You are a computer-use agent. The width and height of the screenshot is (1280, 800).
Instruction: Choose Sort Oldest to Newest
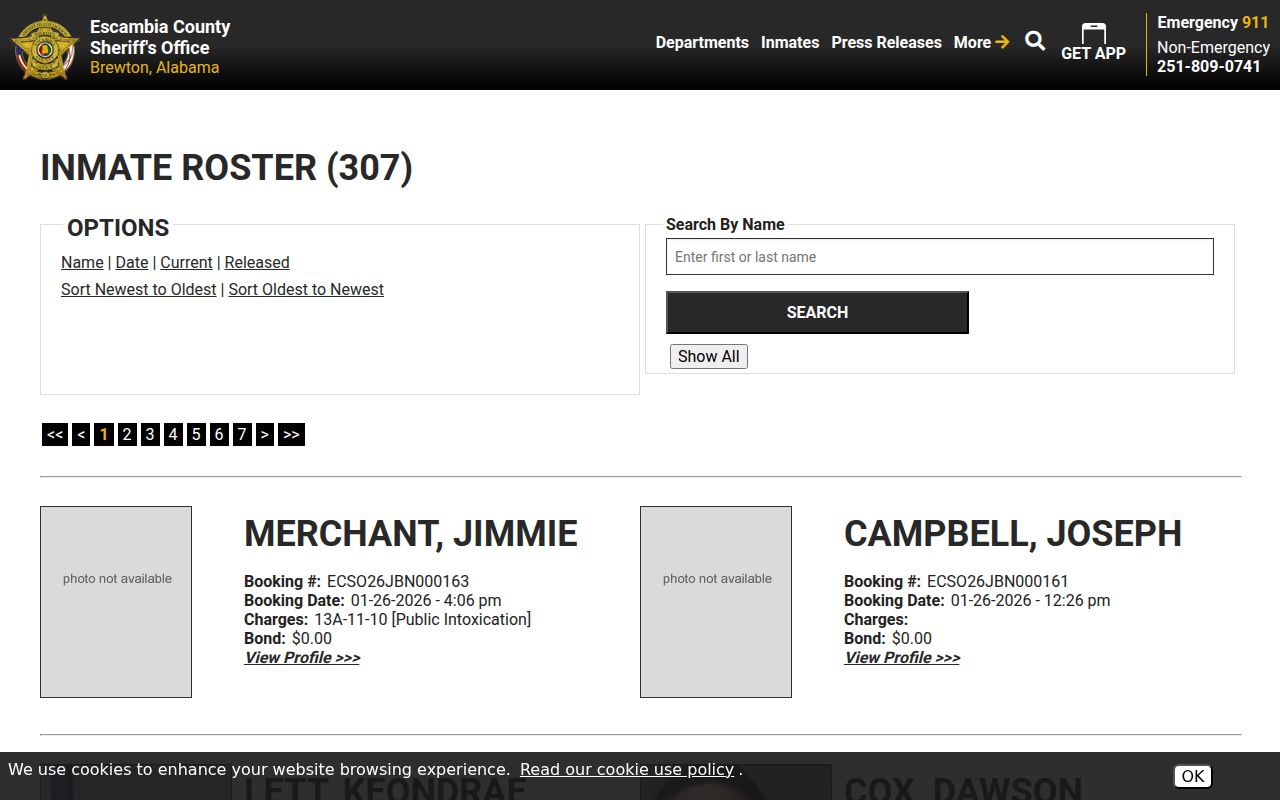click(306, 289)
